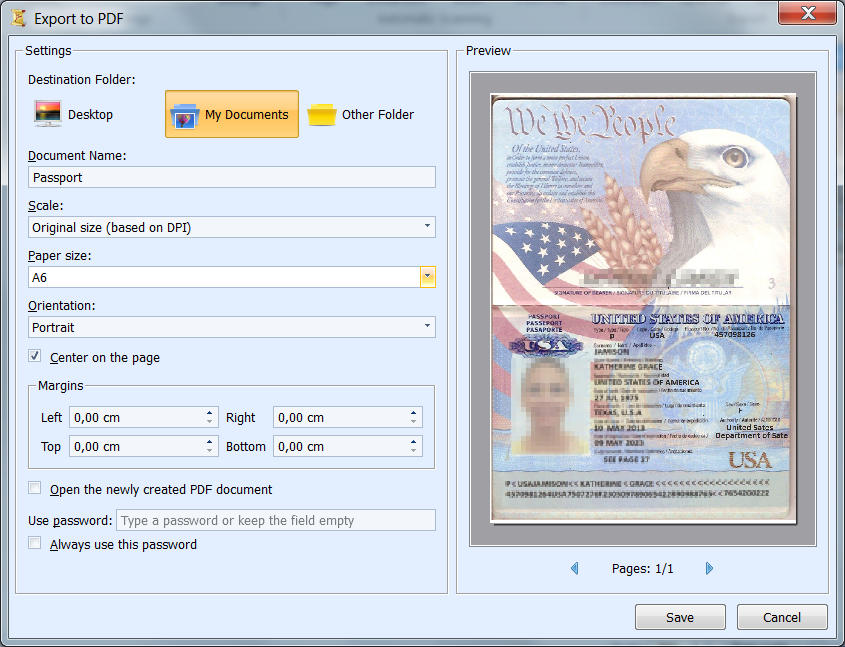Decrease the Bottom margin with down arrow
This screenshot has height=647, width=845.
point(413,450)
